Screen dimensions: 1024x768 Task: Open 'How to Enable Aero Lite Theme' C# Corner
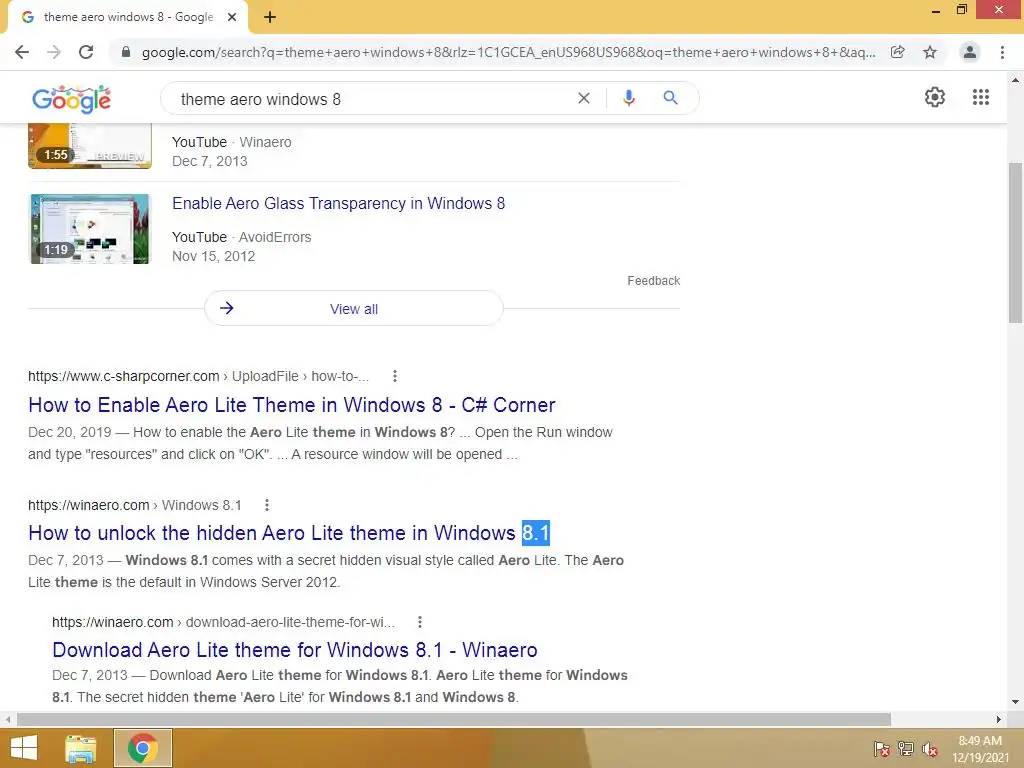point(291,405)
